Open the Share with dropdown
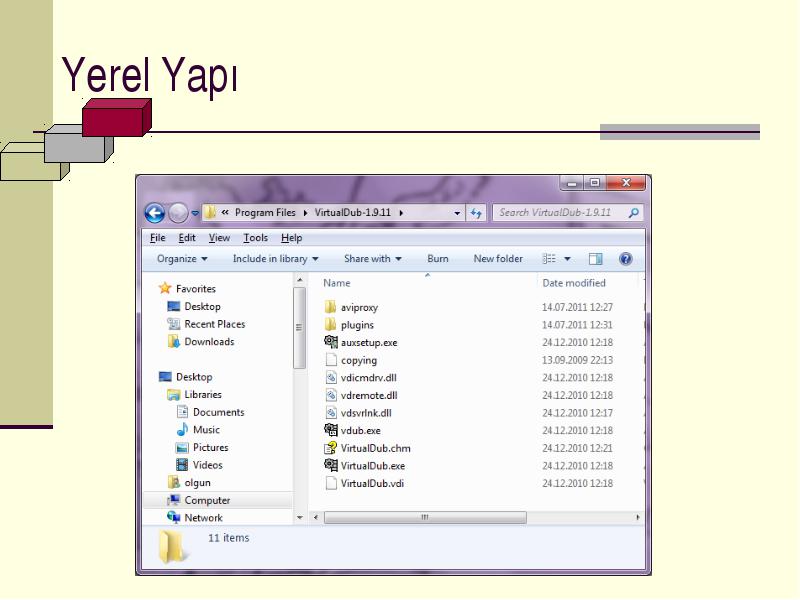800x600 pixels. tap(372, 259)
